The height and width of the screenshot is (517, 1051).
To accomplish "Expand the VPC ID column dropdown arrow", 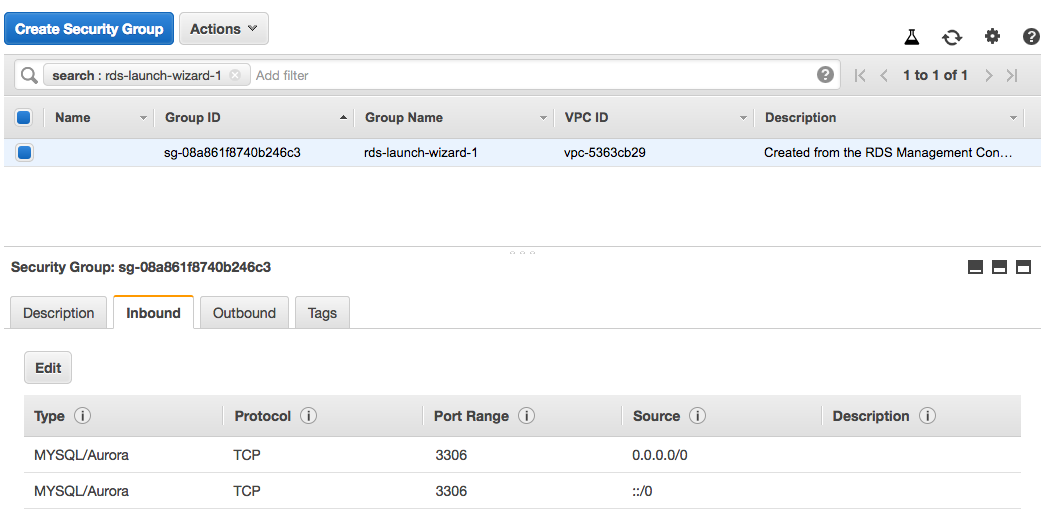I will (x=743, y=118).
